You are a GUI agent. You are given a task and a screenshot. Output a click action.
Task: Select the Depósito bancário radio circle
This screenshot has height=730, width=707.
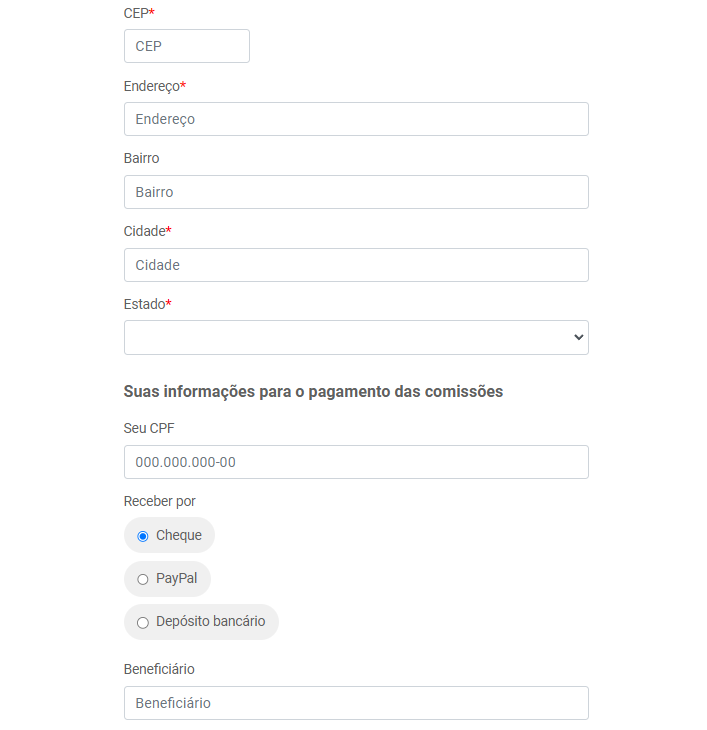(143, 622)
